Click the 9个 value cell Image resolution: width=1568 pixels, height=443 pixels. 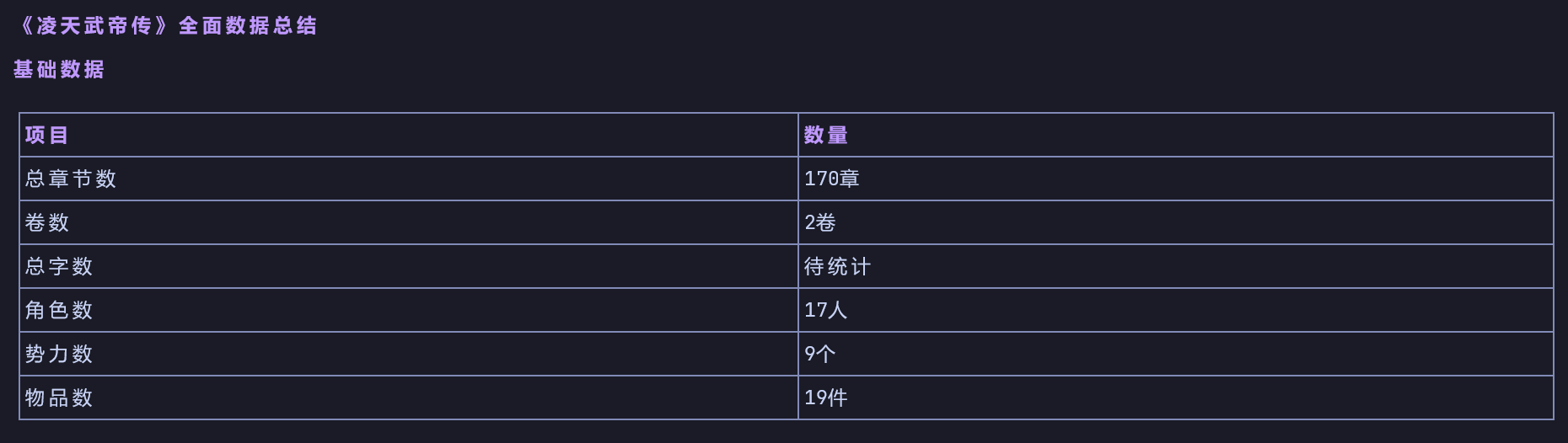click(x=820, y=354)
